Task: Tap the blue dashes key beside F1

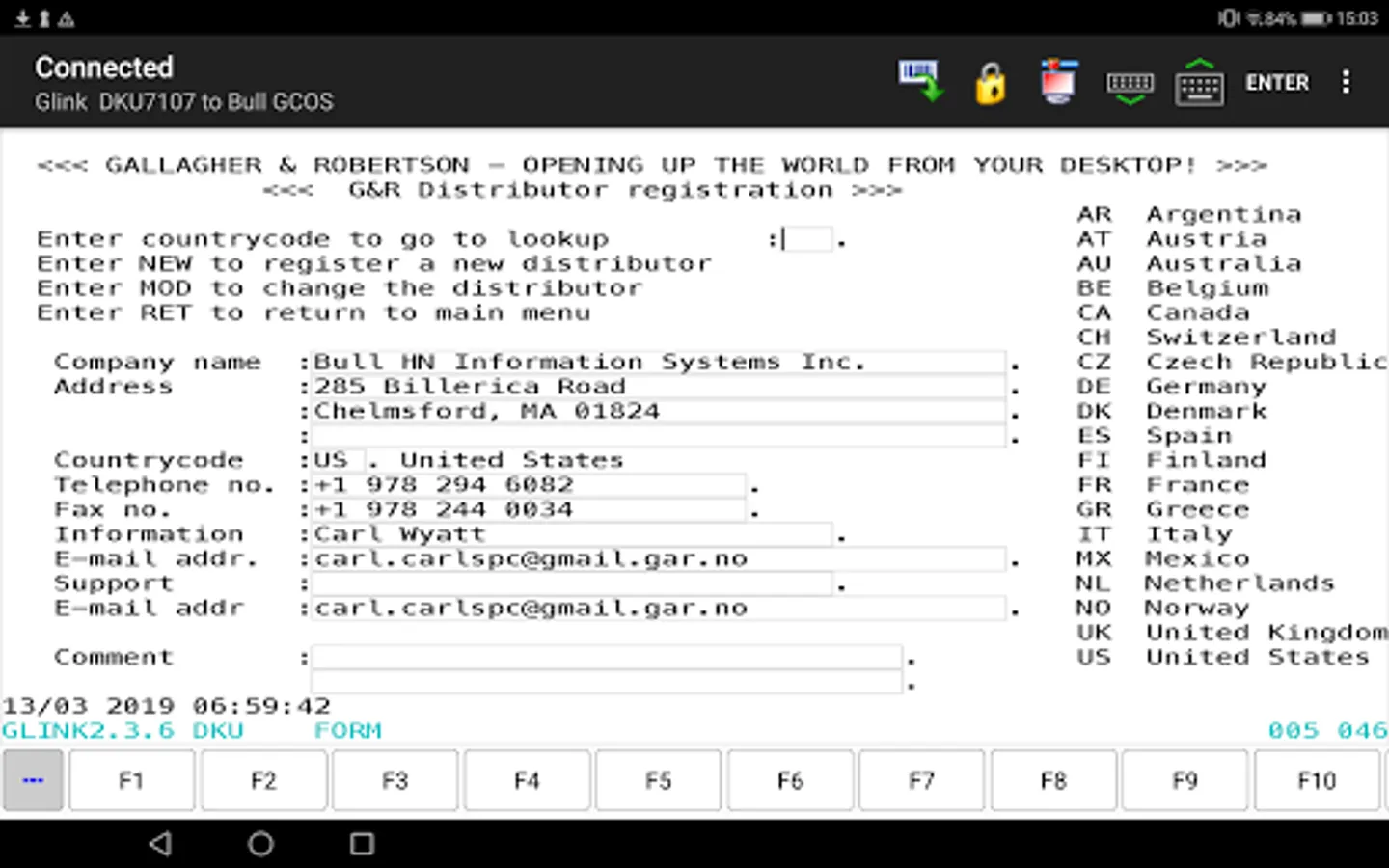Action: [33, 780]
